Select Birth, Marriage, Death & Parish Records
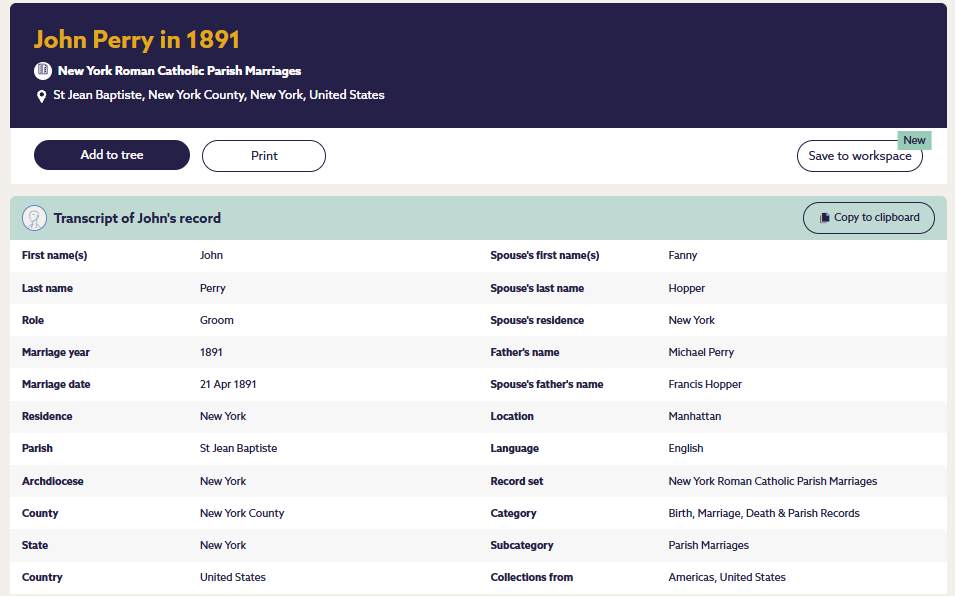This screenshot has height=596, width=955. point(764,513)
